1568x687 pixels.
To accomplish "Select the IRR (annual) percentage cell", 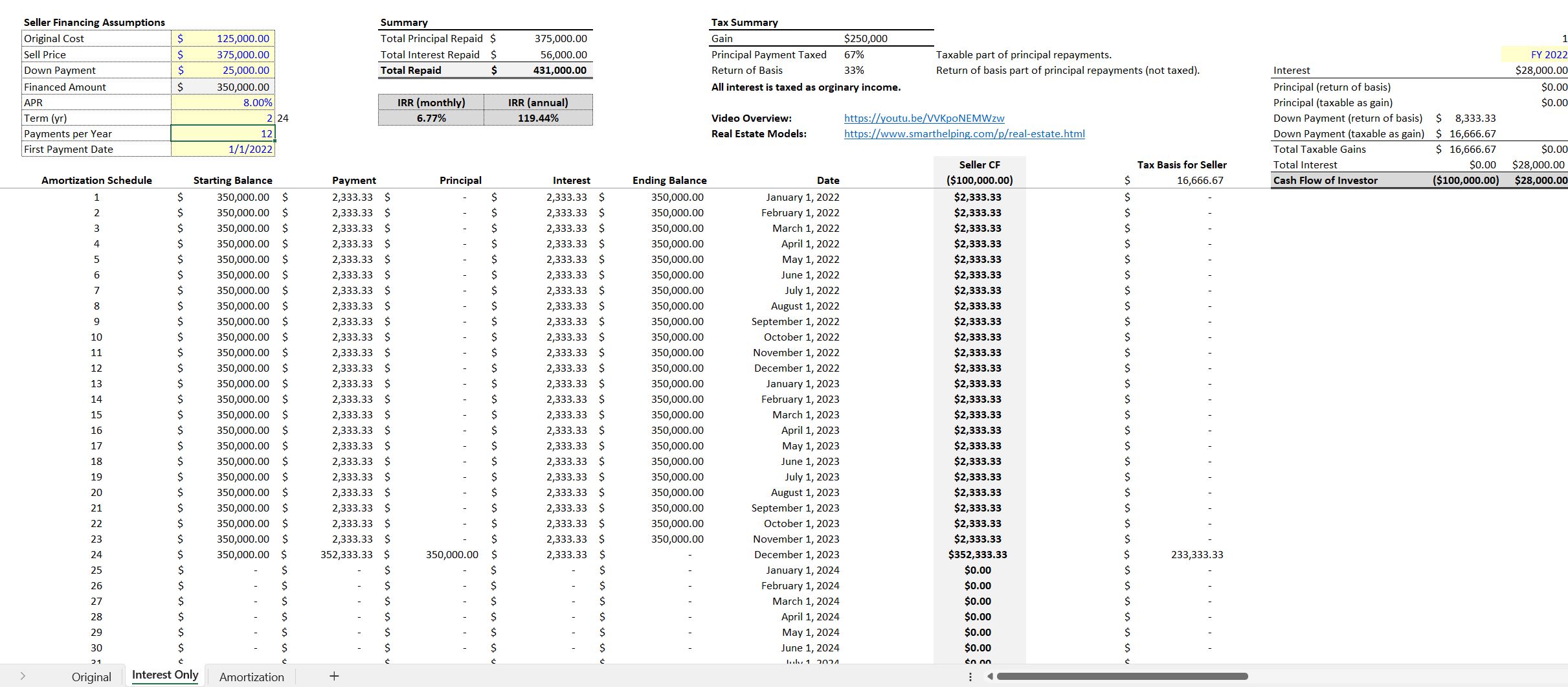I will [x=538, y=118].
